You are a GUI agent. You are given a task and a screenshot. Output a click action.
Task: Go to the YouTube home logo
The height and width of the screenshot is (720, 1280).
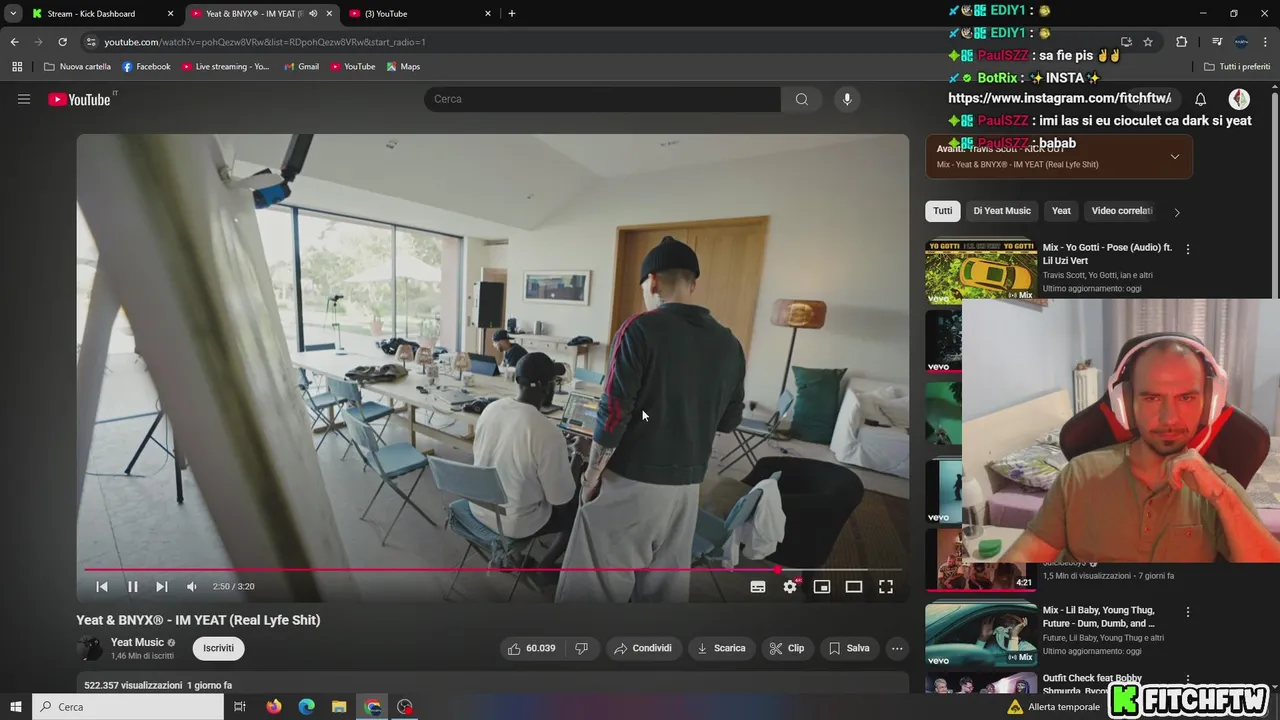coord(82,99)
